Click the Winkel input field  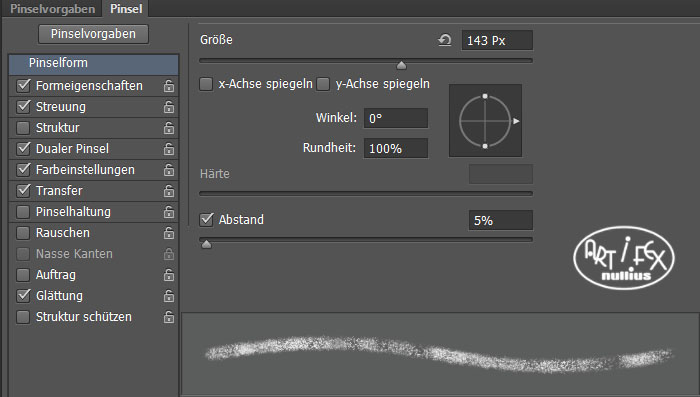[x=396, y=118]
